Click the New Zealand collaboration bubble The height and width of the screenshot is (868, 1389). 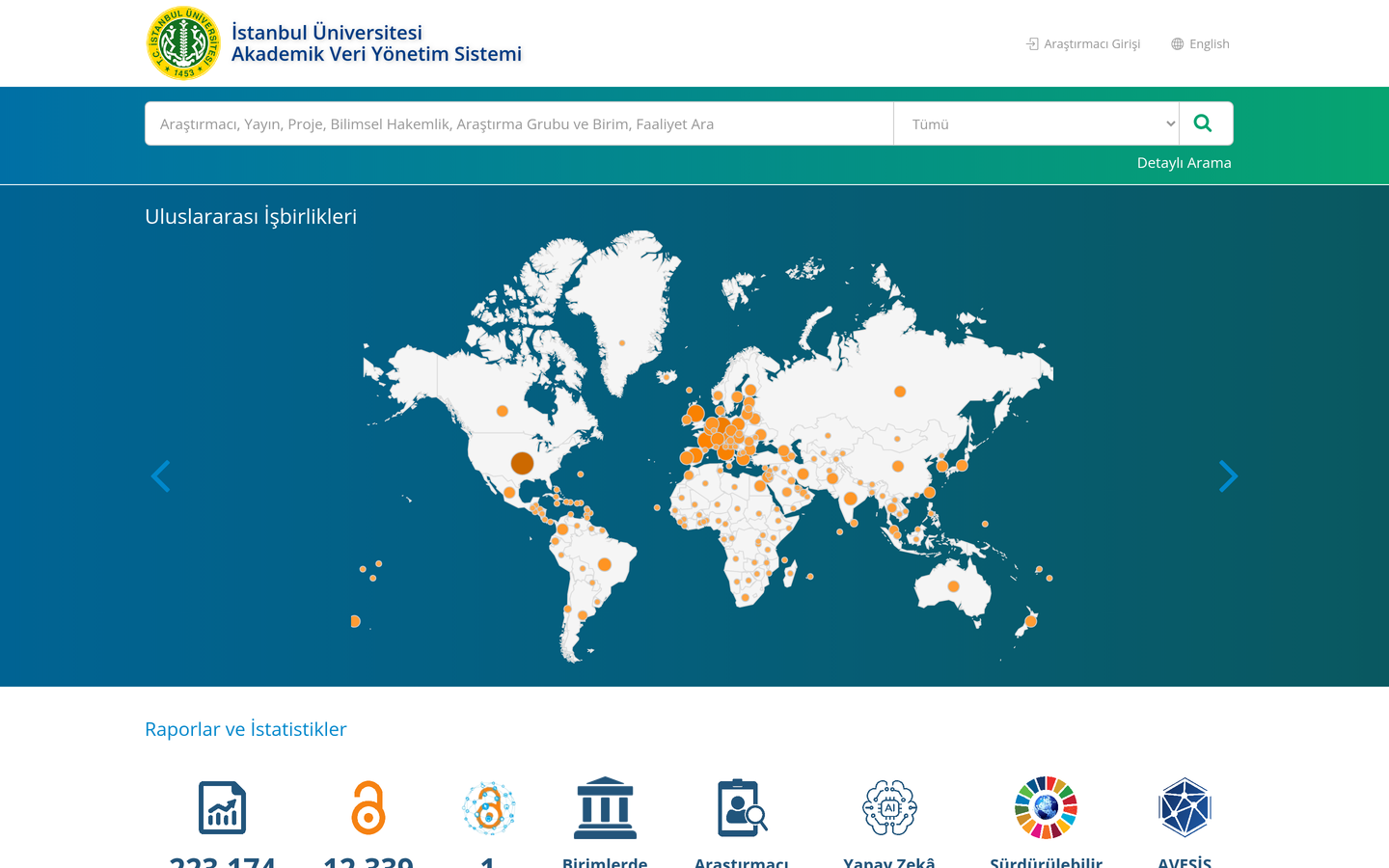click(1030, 621)
